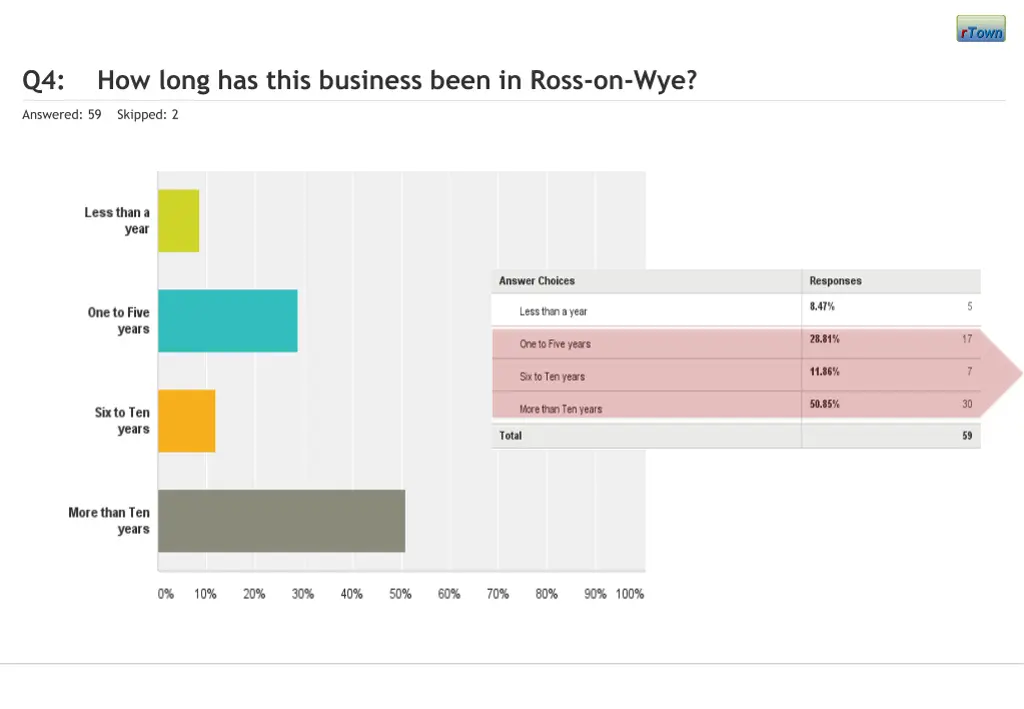
Task: Select 'One to Five years' in the table
Action: click(555, 344)
